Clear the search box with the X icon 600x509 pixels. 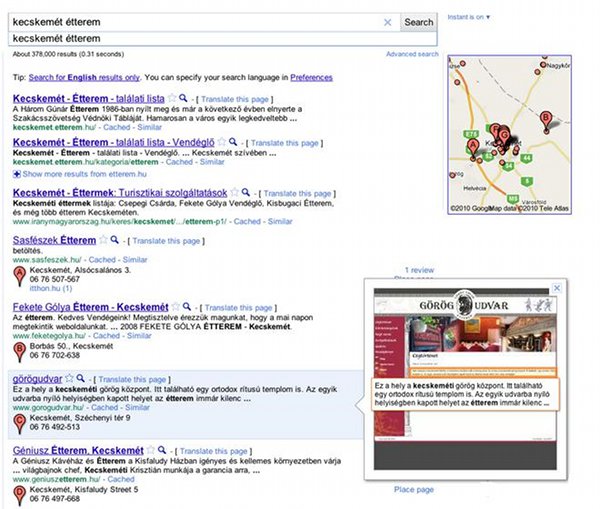click(x=387, y=23)
